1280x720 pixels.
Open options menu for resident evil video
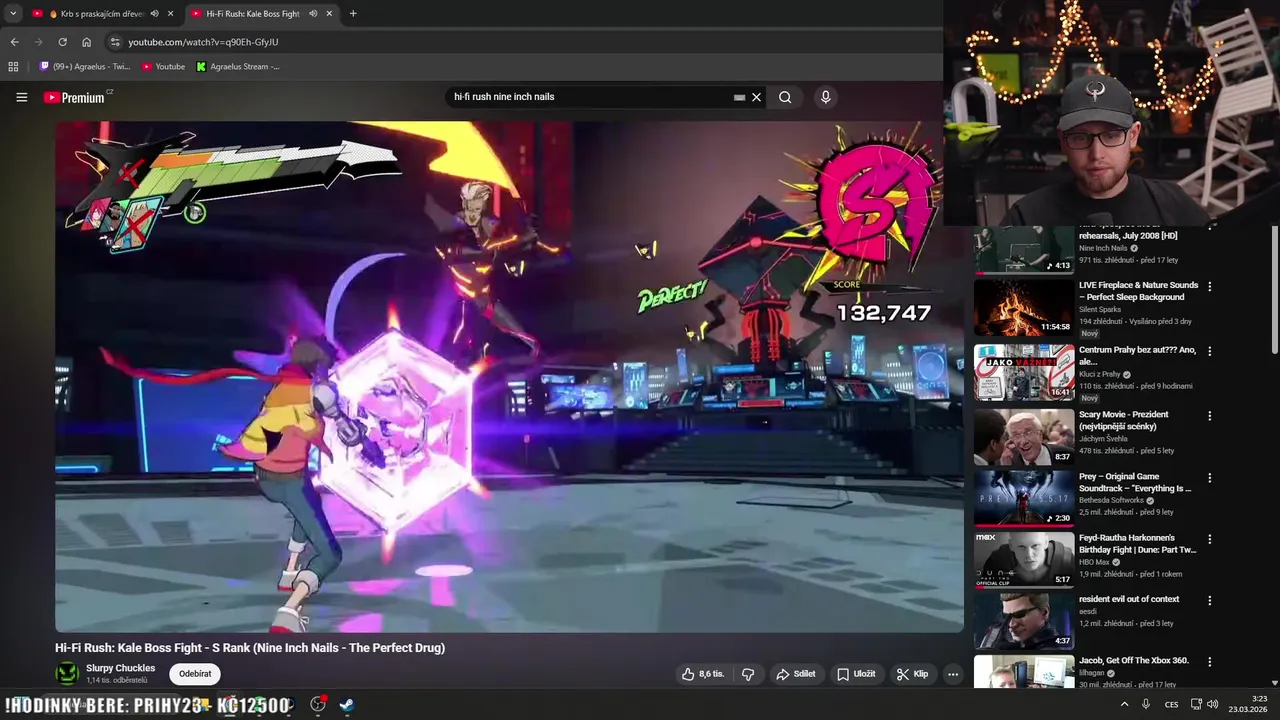(1210, 601)
